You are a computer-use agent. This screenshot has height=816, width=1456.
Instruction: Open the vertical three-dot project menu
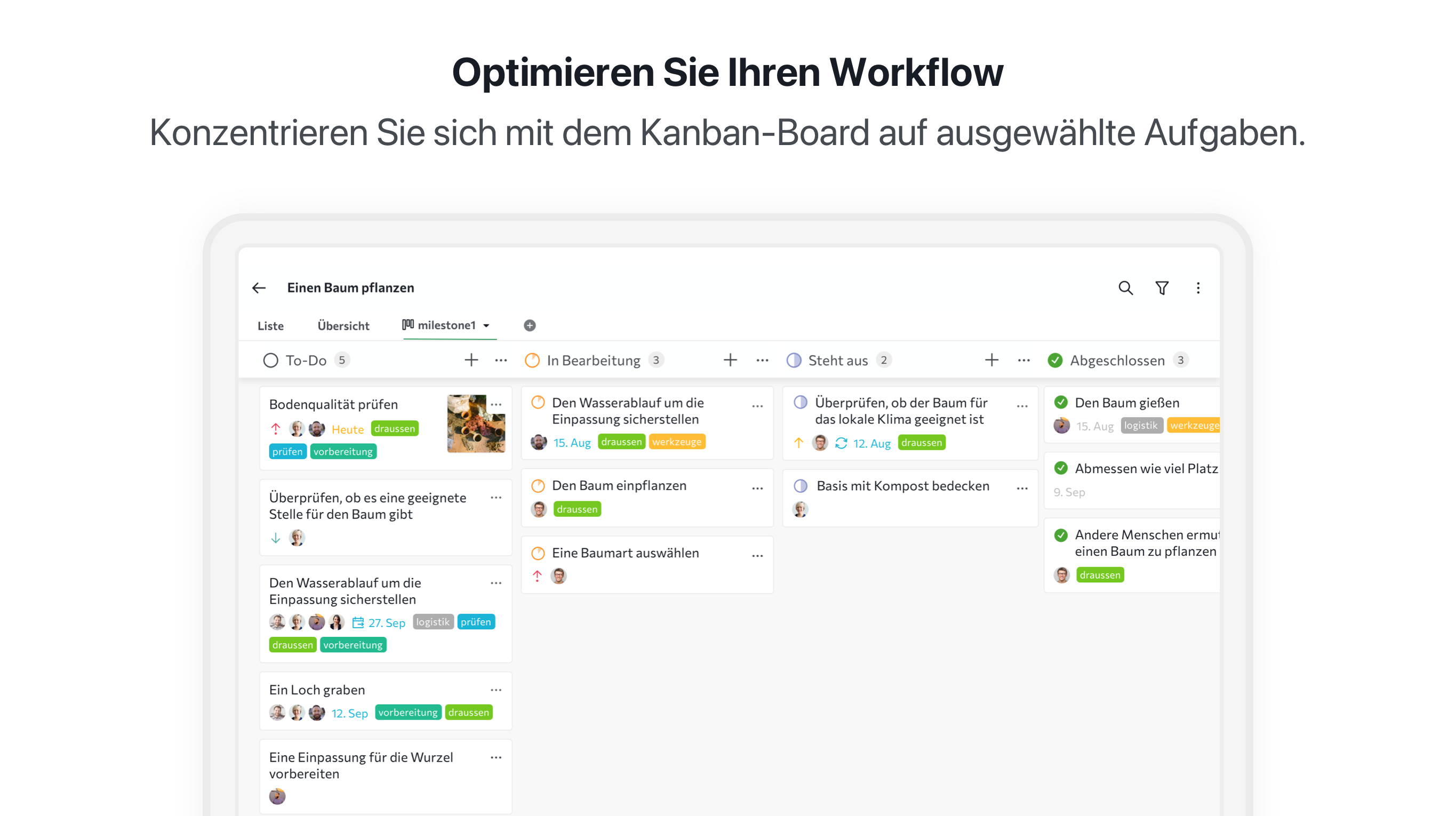pos(1198,288)
